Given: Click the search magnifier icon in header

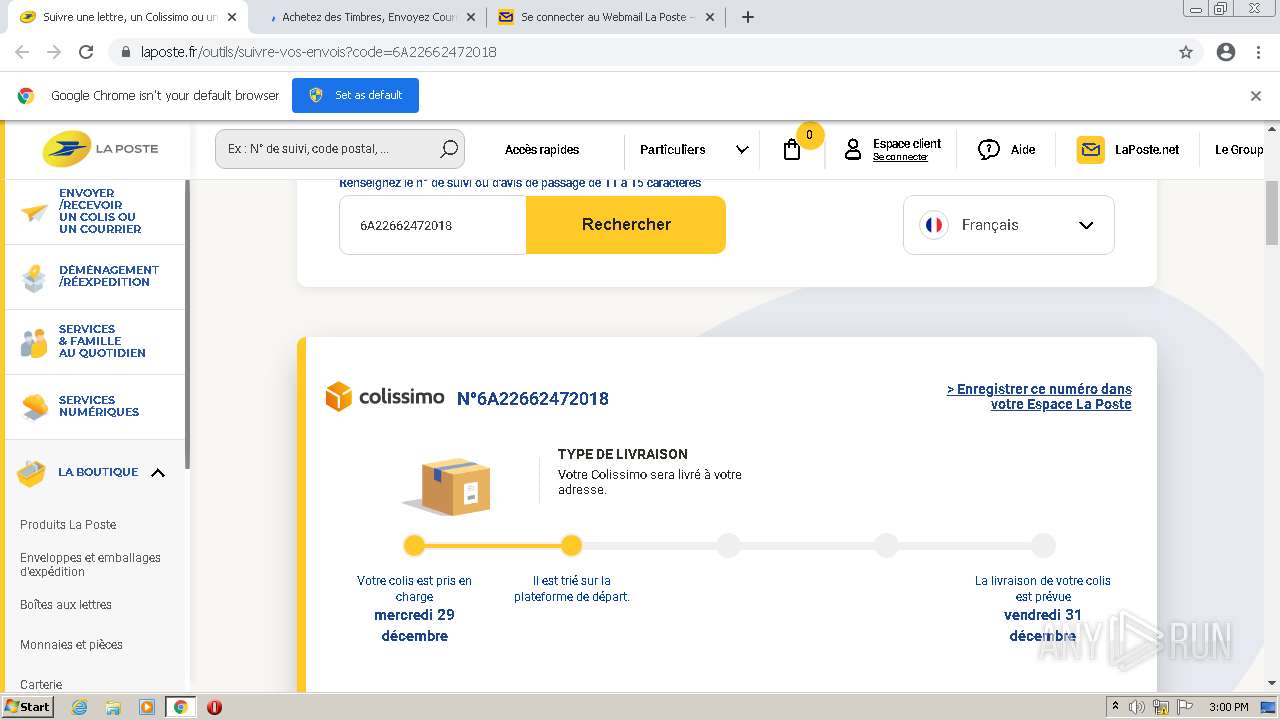Looking at the screenshot, I should point(449,149).
